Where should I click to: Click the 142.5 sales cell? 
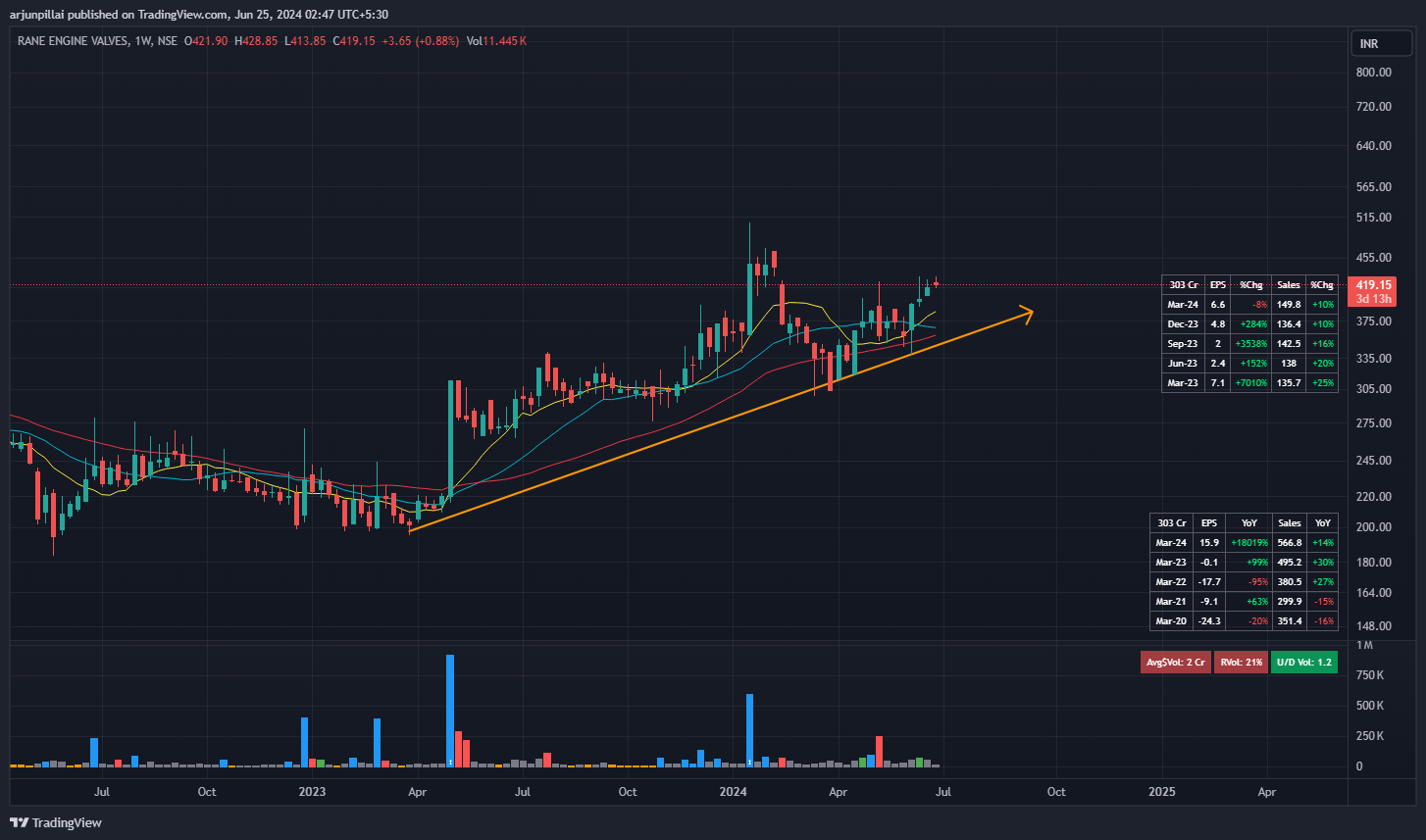[1289, 344]
